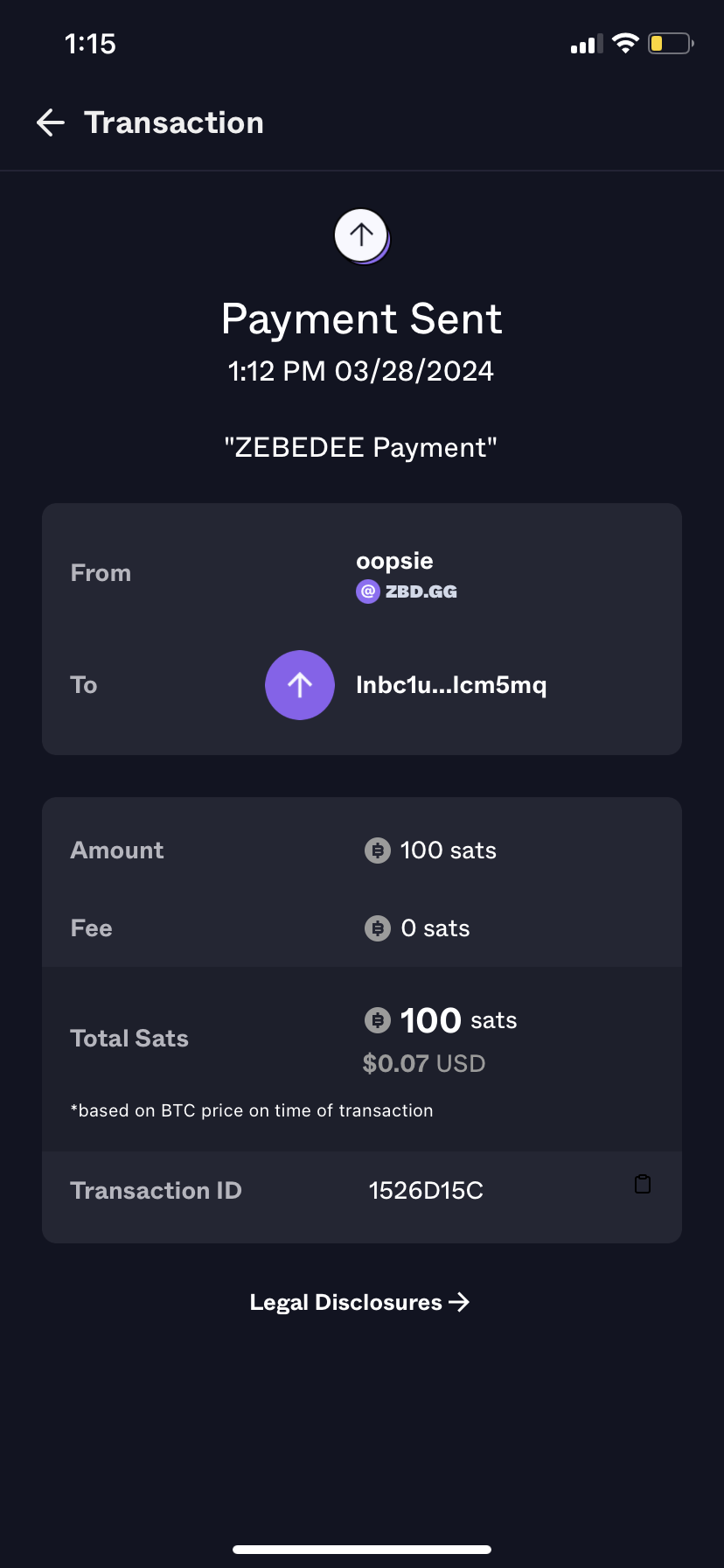The height and width of the screenshot is (1568, 724).
Task: Tap the bitcoin icon in the Fee row
Action: 378,928
